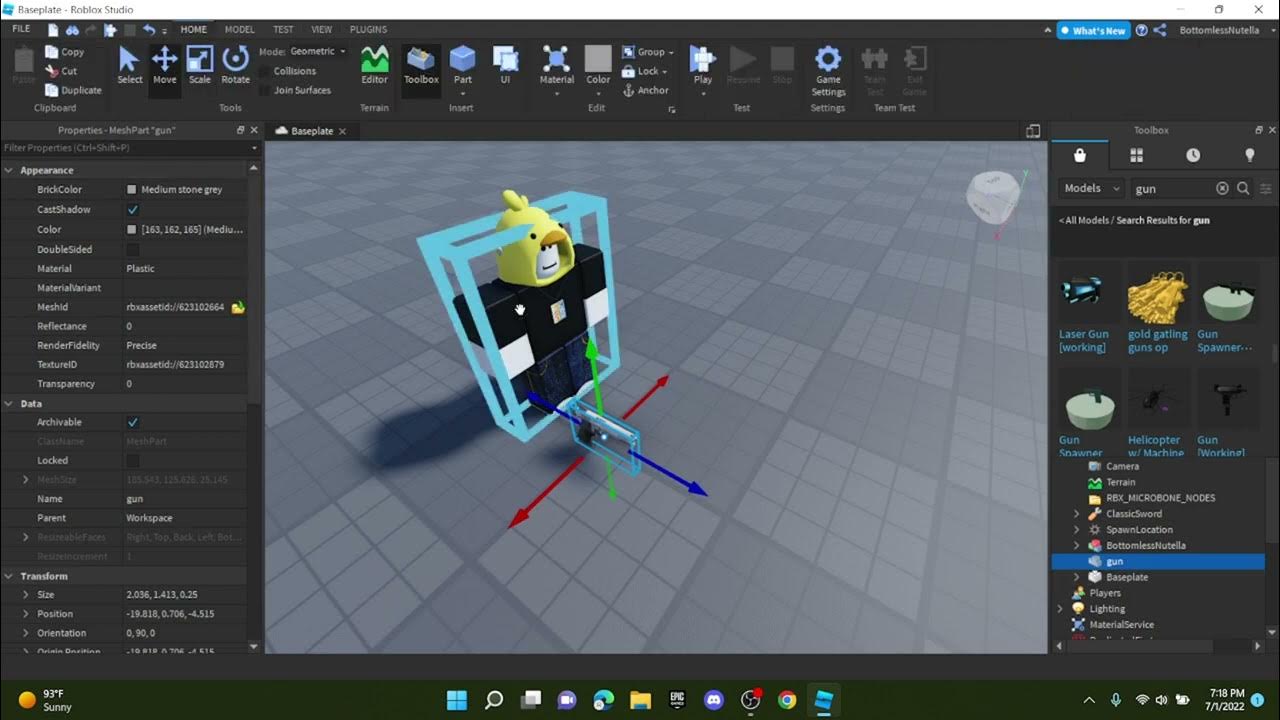The width and height of the screenshot is (1280, 720).
Task: Activate the Move tool
Action: 164,65
